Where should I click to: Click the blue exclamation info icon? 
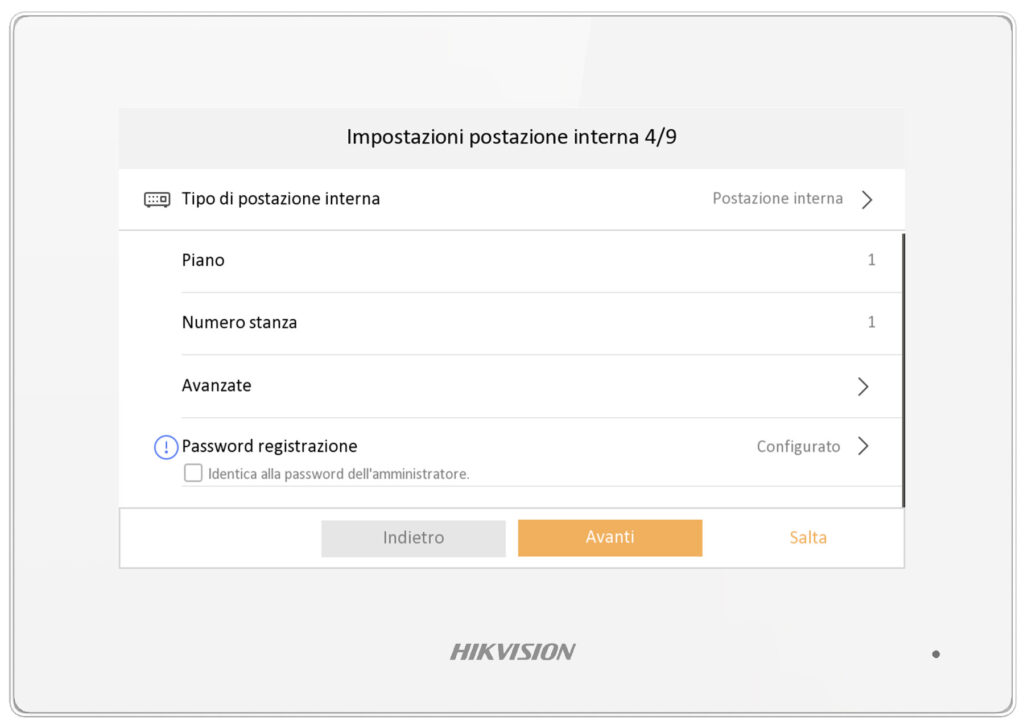[166, 448]
